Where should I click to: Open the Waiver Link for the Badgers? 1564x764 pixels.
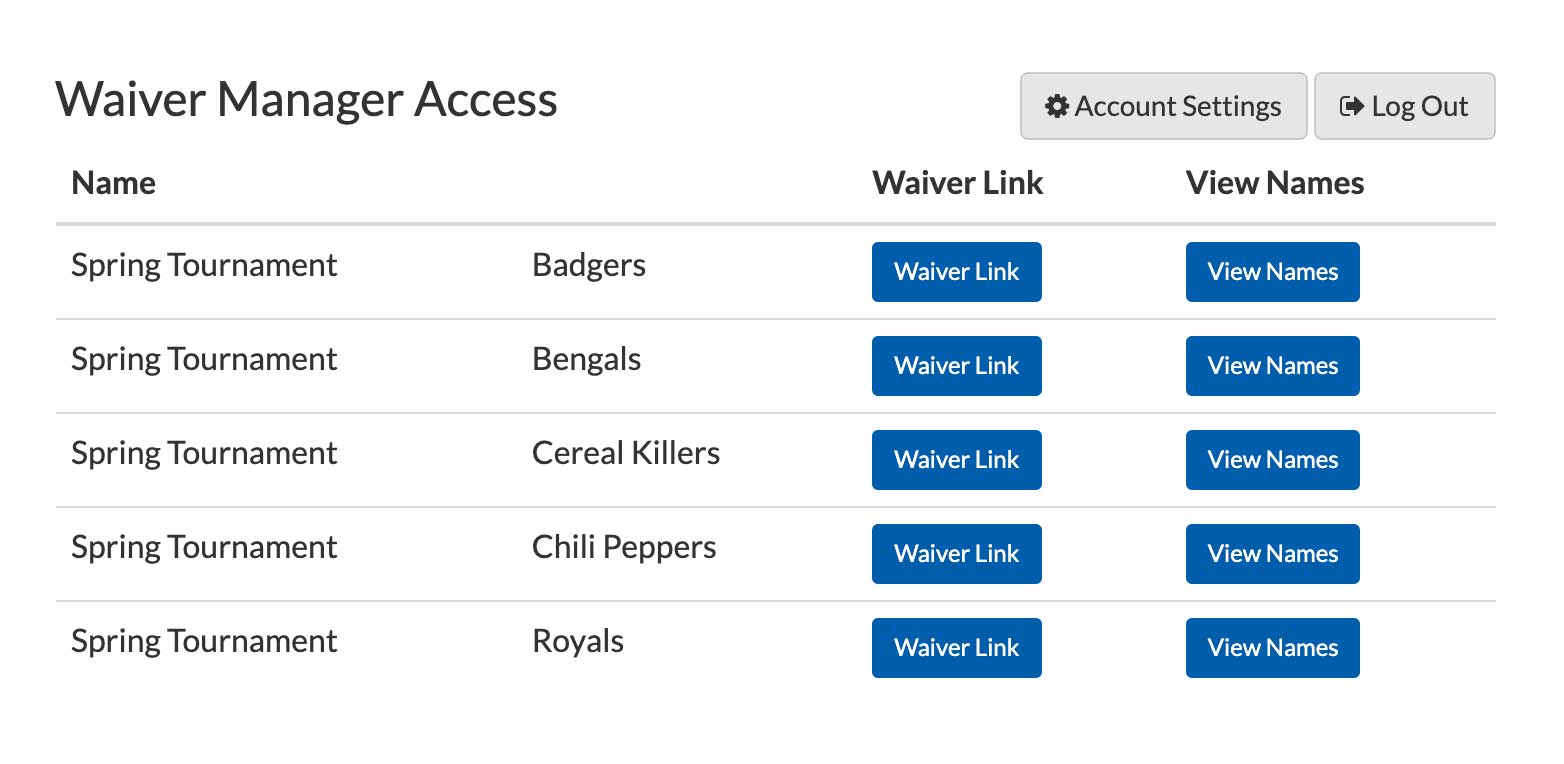[x=956, y=271]
